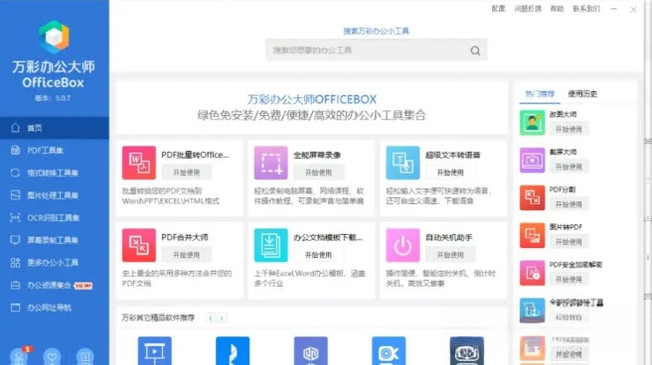Start using 办公文档模板下载 tool

pyautogui.click(x=319, y=255)
